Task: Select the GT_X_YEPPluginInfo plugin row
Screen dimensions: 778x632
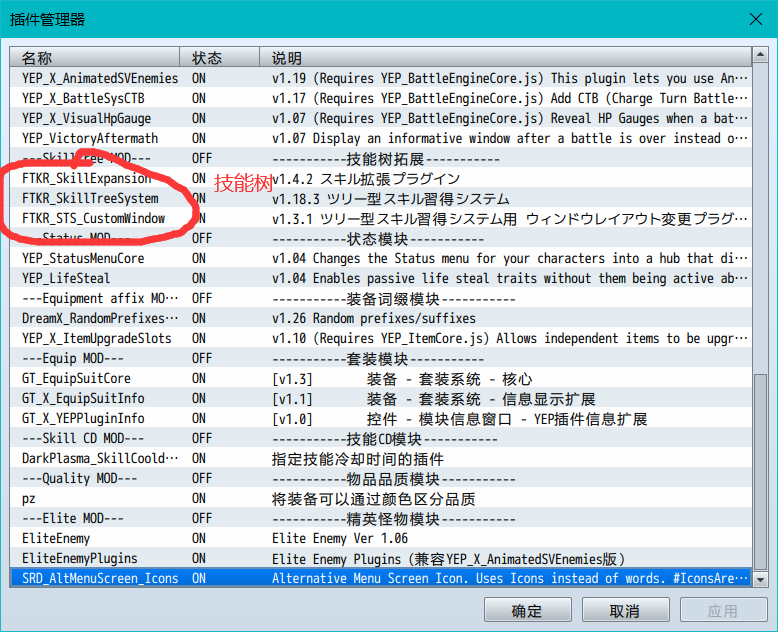Action: pos(381,418)
